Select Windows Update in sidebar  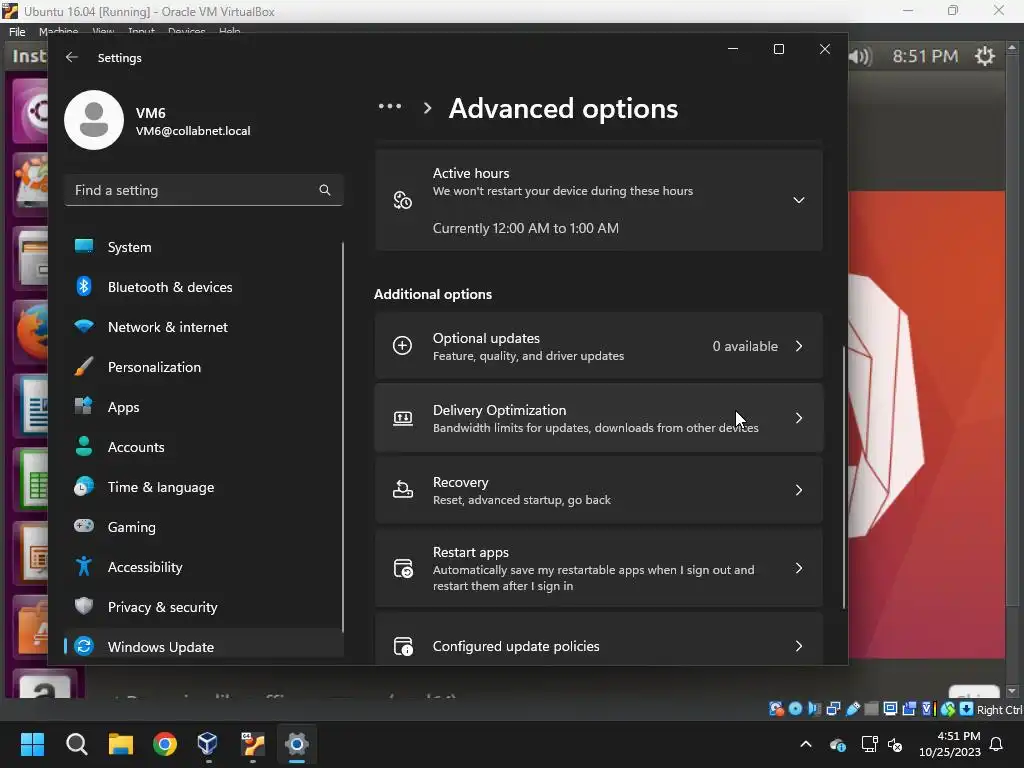coord(204,647)
